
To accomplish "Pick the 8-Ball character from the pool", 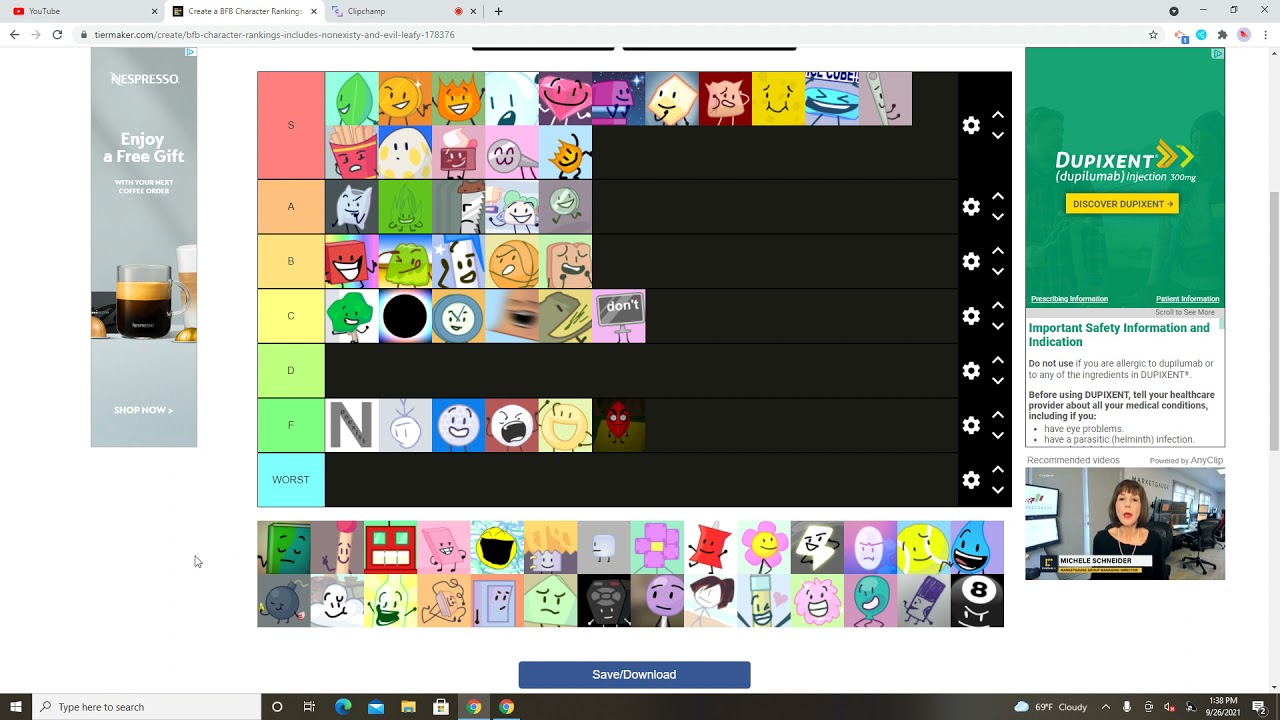I will (977, 601).
